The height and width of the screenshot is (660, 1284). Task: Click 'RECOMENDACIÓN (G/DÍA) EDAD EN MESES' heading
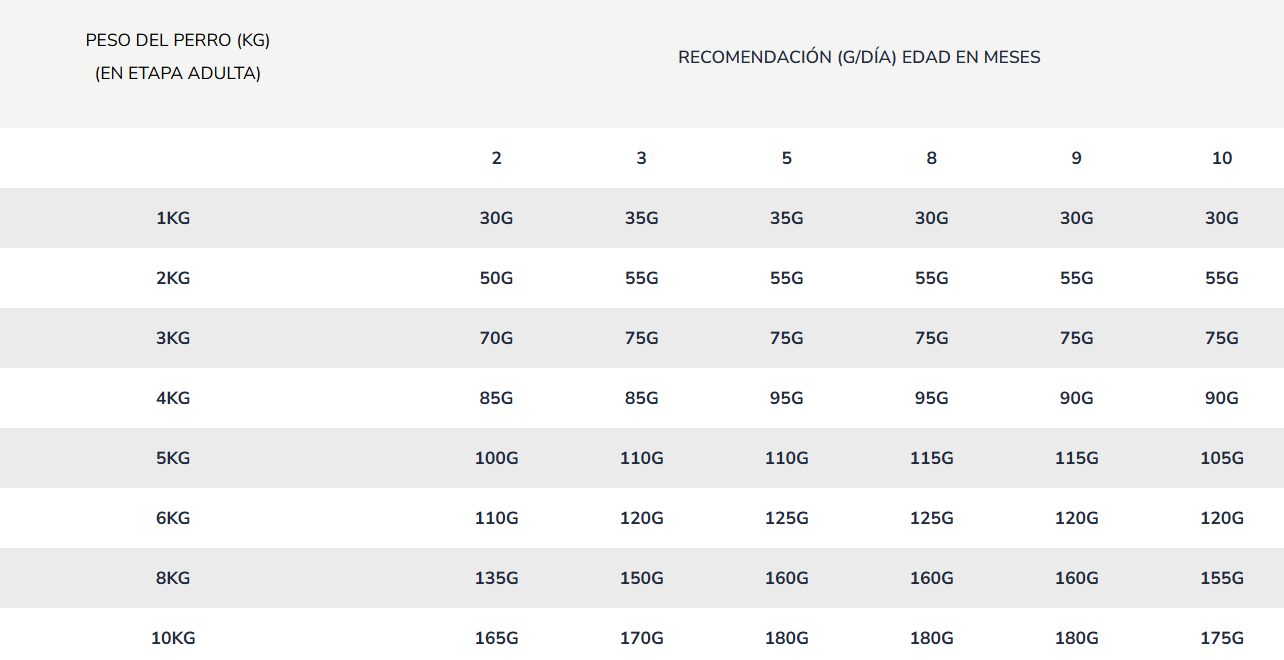[x=859, y=57]
